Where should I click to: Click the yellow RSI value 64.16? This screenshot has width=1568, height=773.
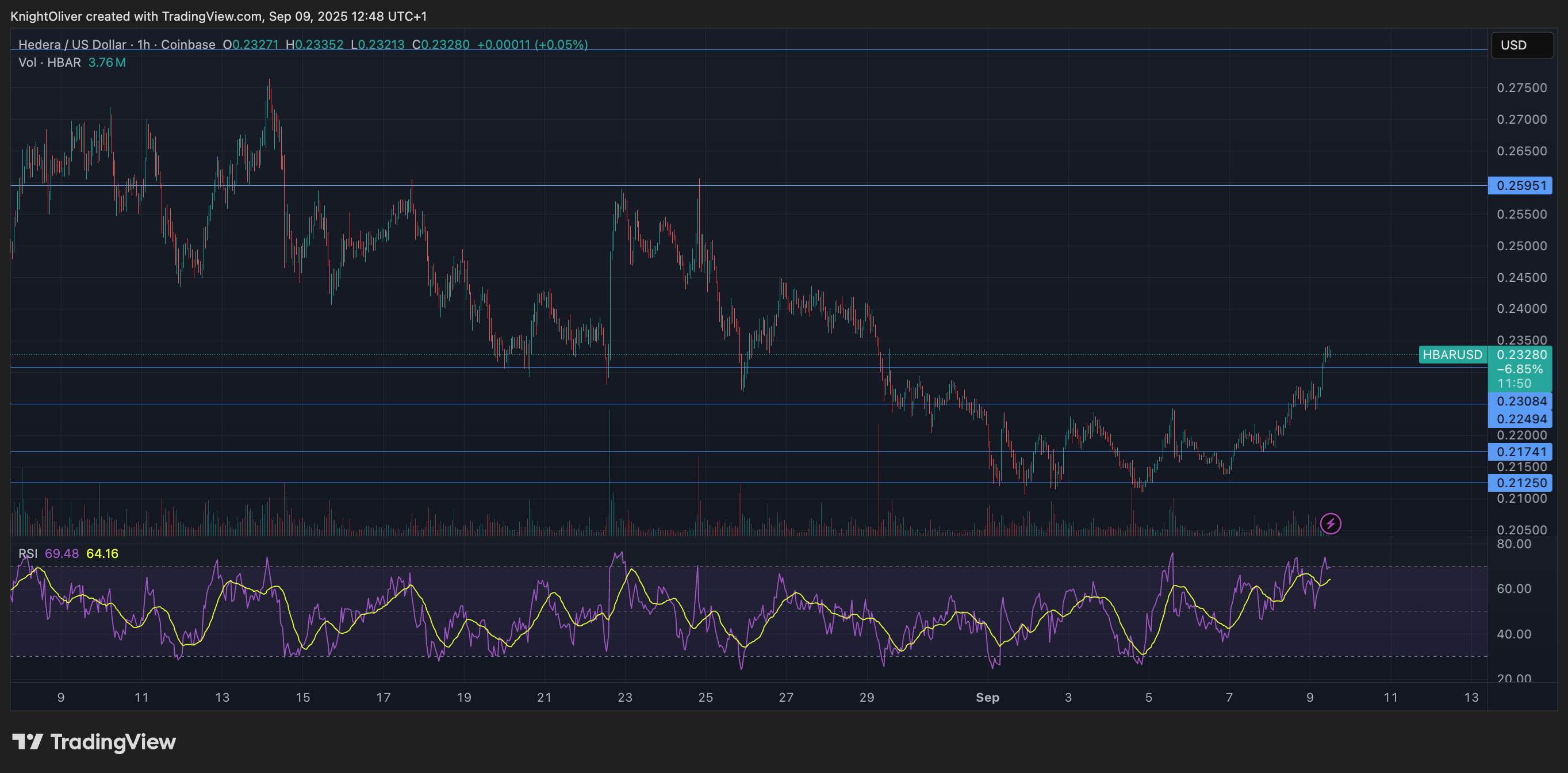pos(102,553)
